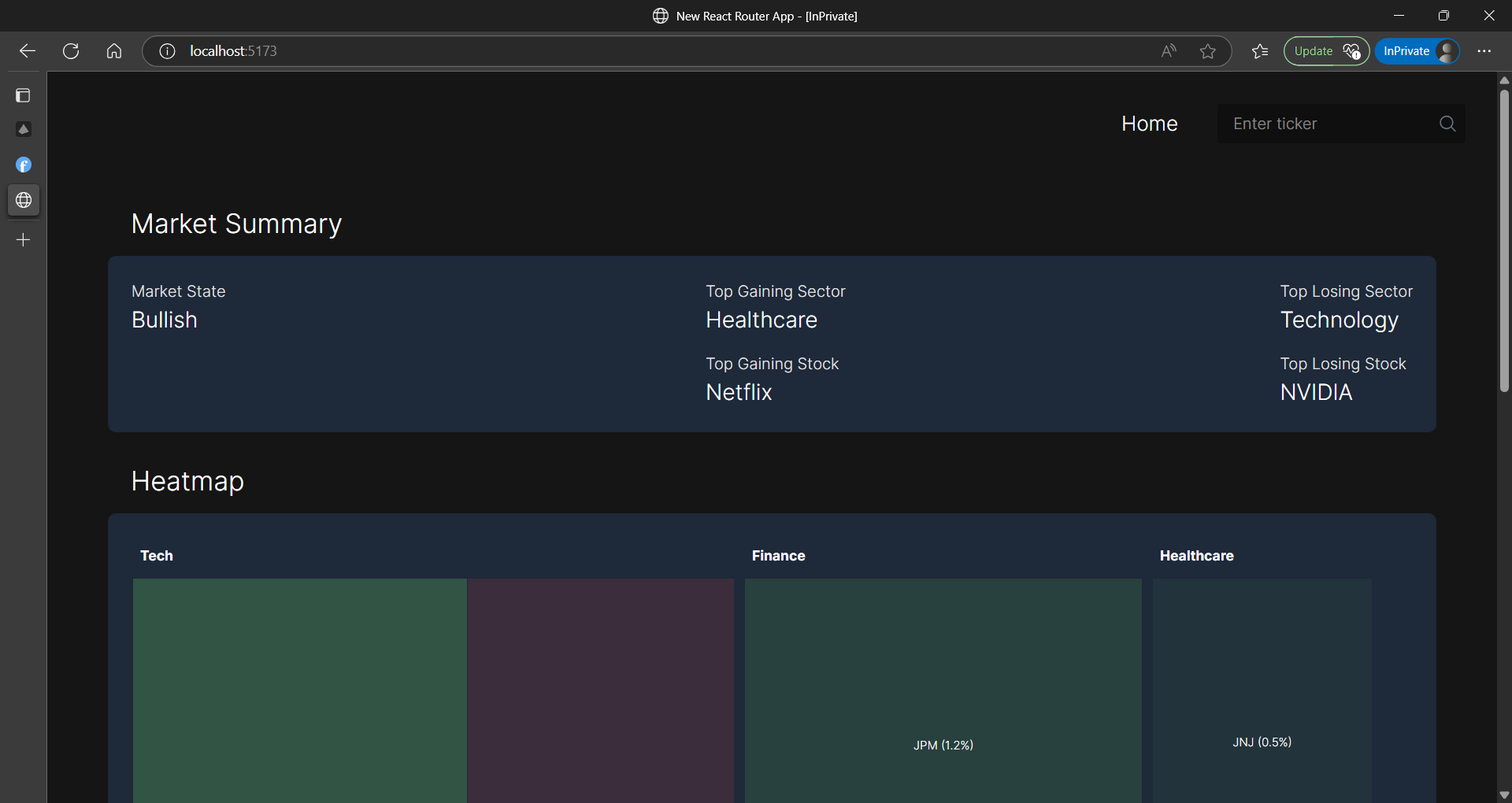Open the InPrivate profile menu
This screenshot has height=803, width=1512.
(1417, 51)
